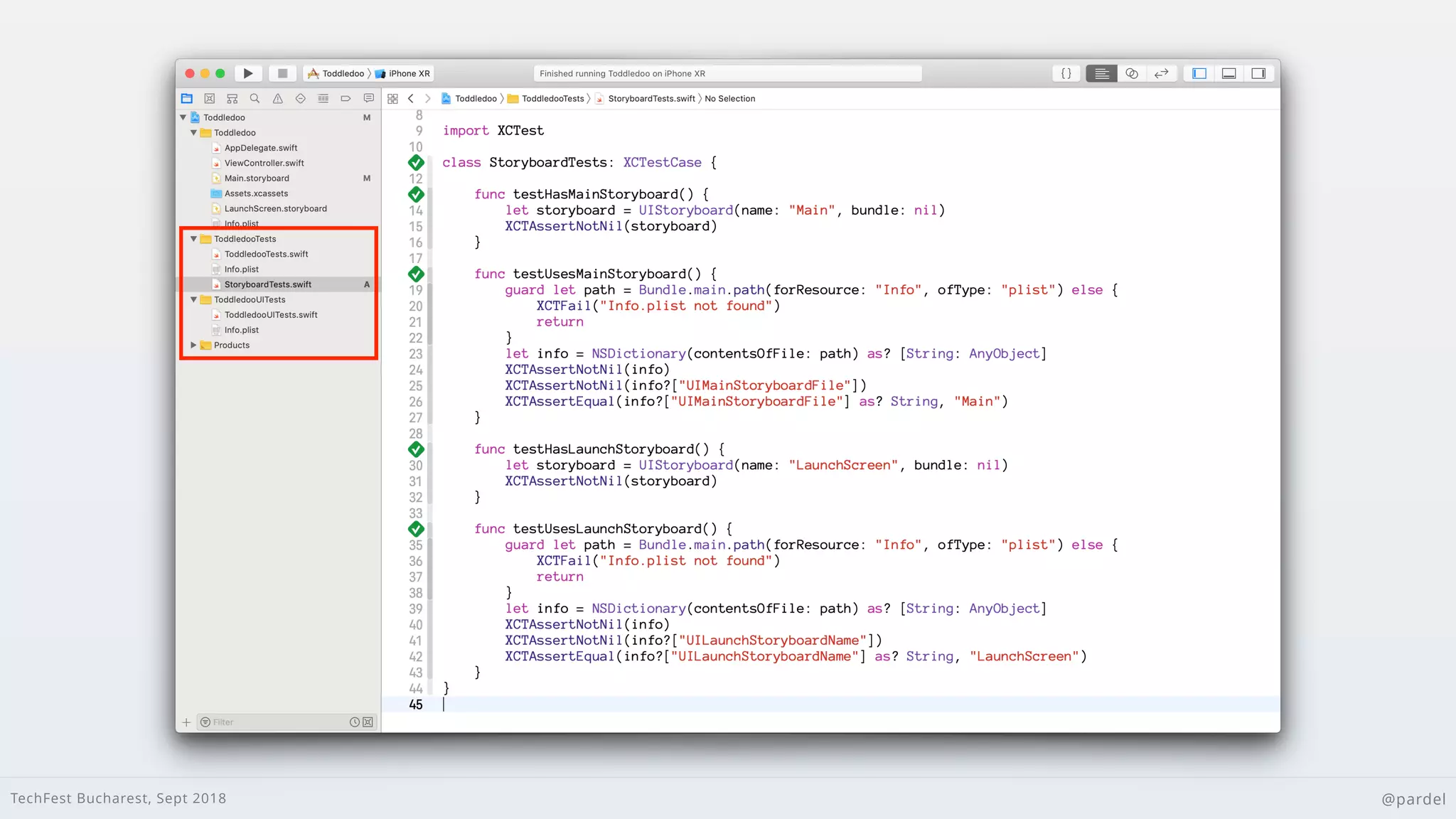Select ViewController.swift in project navigator
The image size is (1456, 819).
(x=264, y=163)
